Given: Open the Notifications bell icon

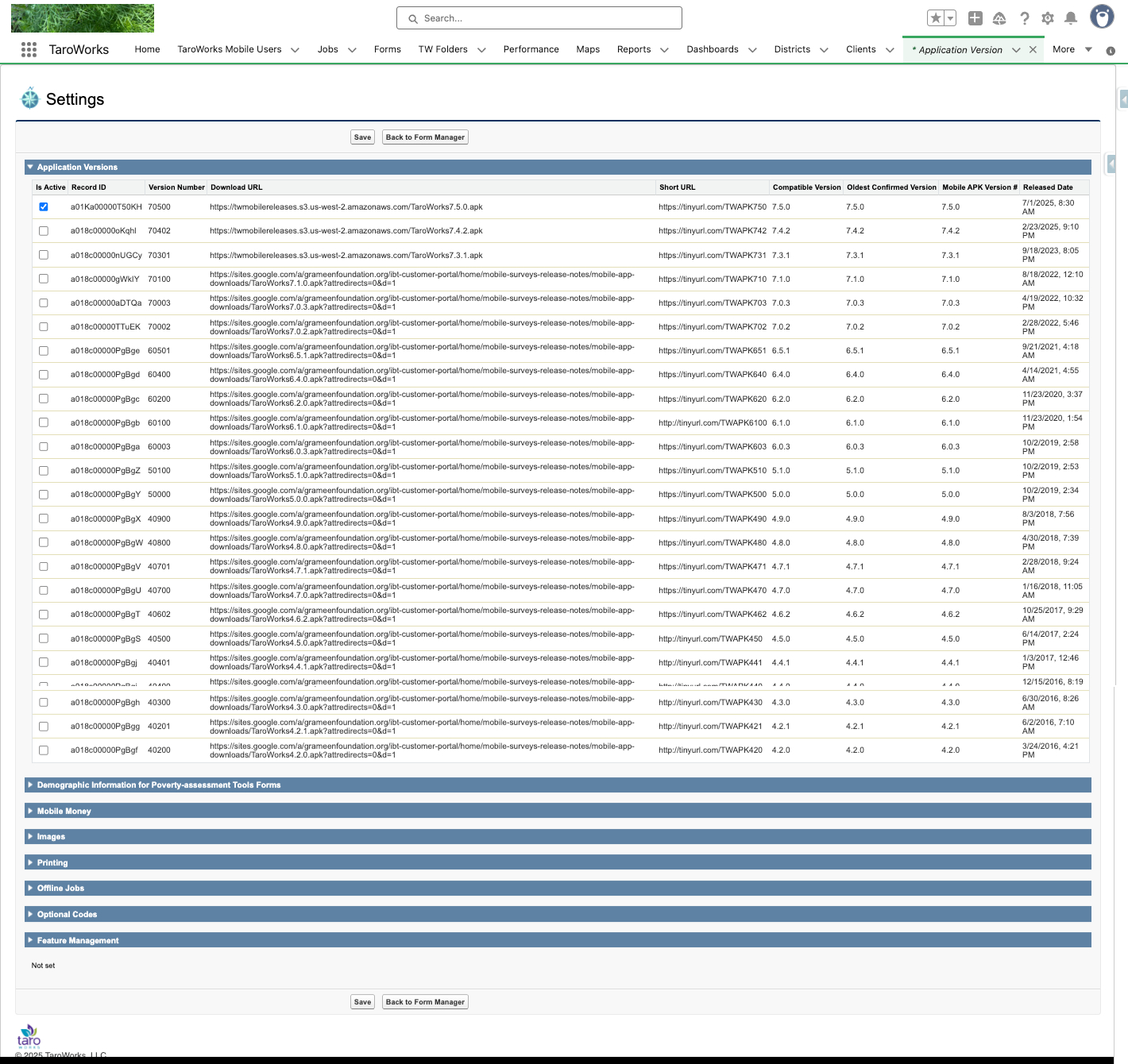Looking at the screenshot, I should click(x=1071, y=18).
